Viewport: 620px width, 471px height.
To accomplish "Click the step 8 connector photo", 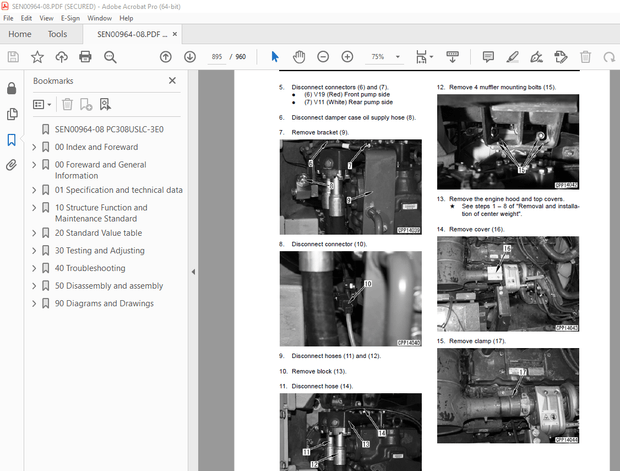I will 350,299.
